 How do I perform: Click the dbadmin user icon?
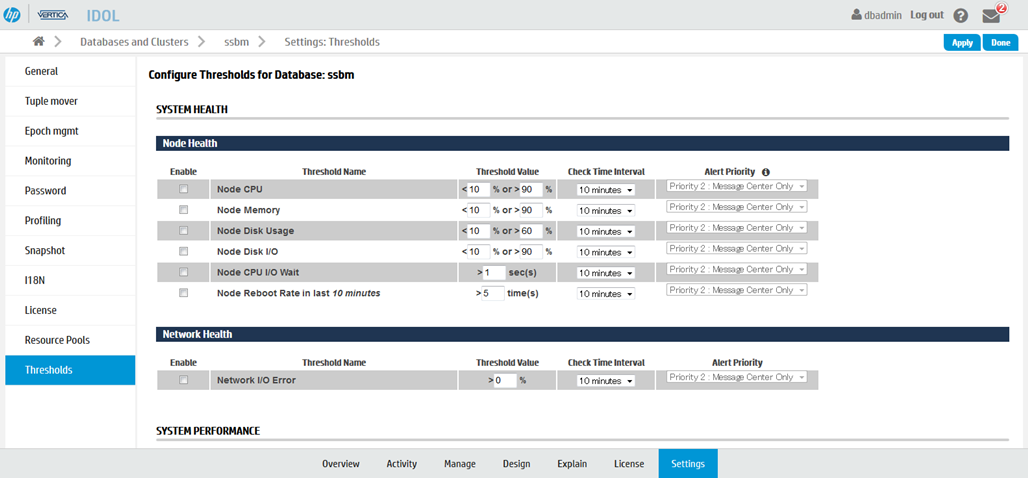click(856, 15)
